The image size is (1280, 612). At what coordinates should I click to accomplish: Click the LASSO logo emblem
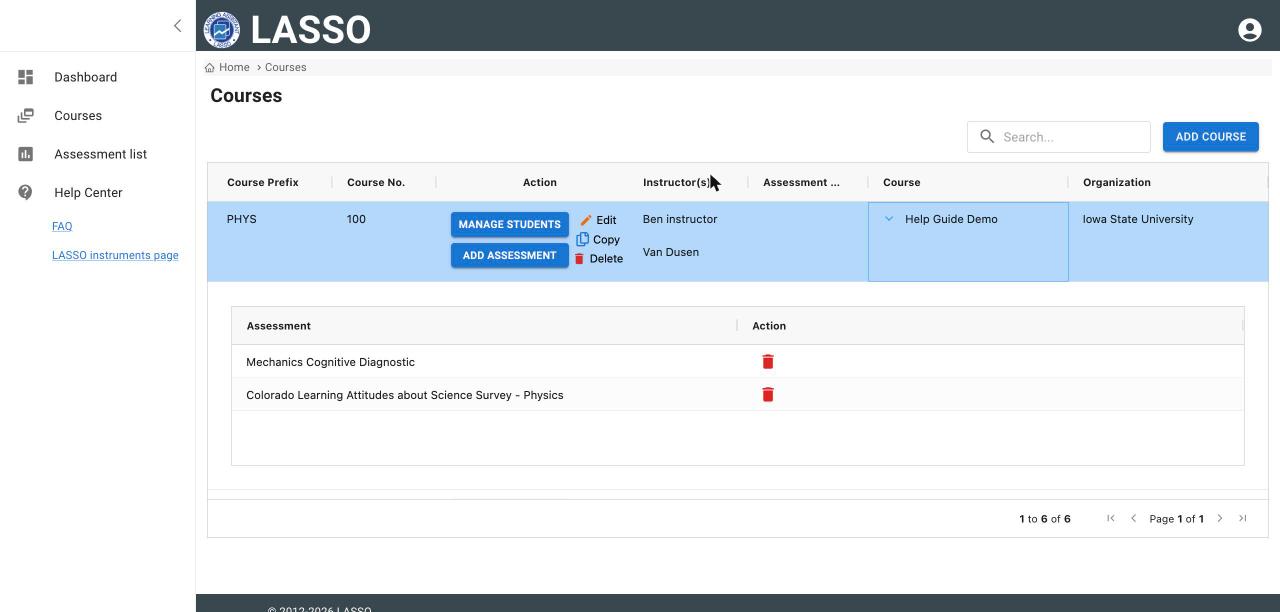click(x=222, y=30)
